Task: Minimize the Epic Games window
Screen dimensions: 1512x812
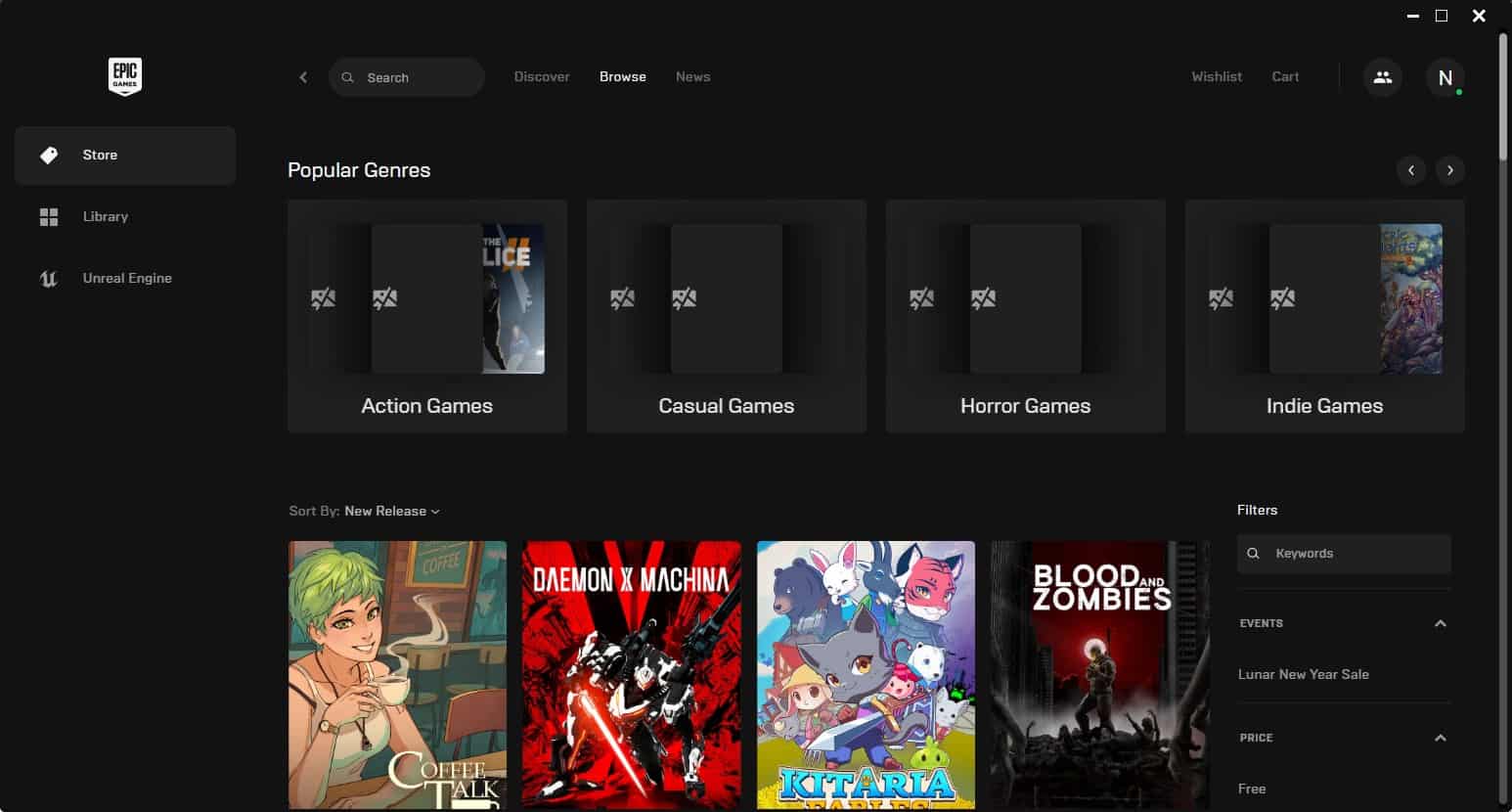Action: (x=1413, y=16)
